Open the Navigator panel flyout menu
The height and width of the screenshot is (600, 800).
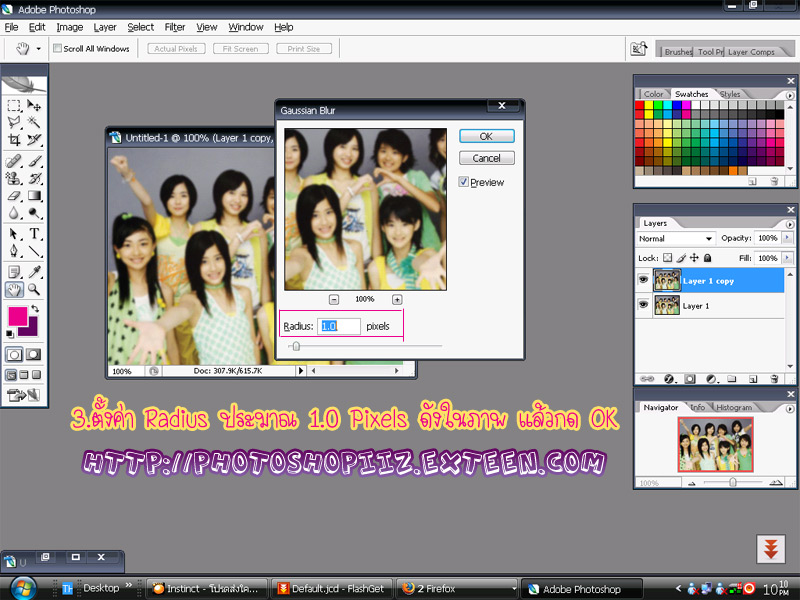pyautogui.click(x=790, y=409)
